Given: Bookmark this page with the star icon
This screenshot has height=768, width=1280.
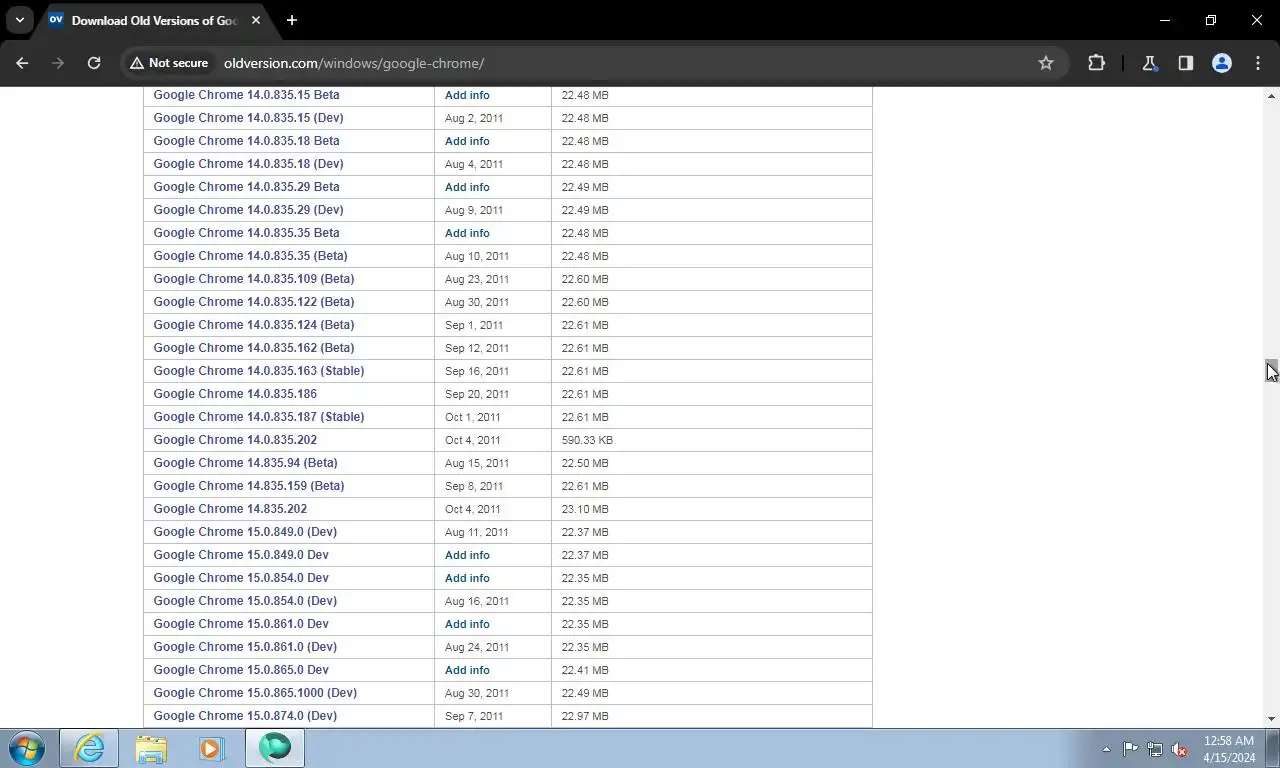Looking at the screenshot, I should (x=1046, y=63).
